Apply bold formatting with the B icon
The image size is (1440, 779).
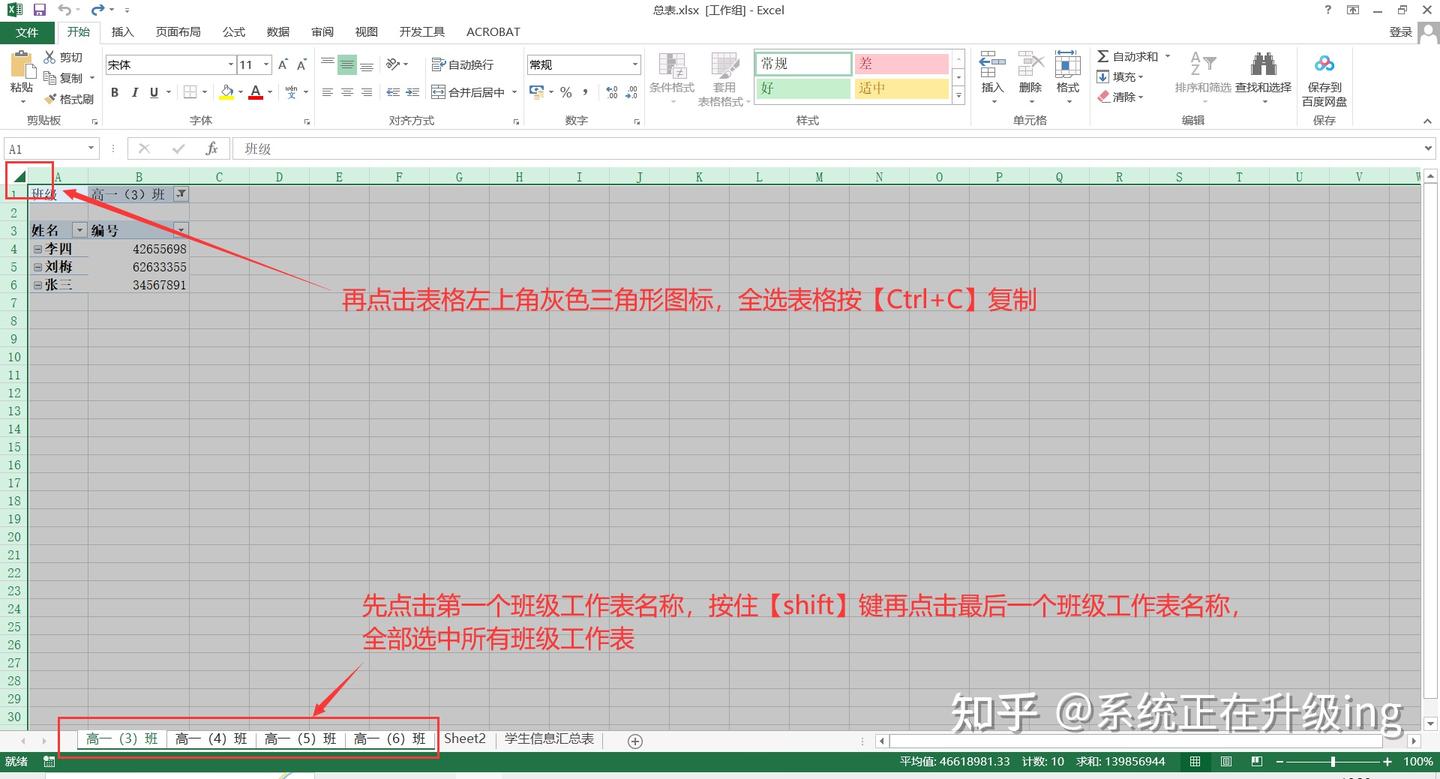[115, 91]
